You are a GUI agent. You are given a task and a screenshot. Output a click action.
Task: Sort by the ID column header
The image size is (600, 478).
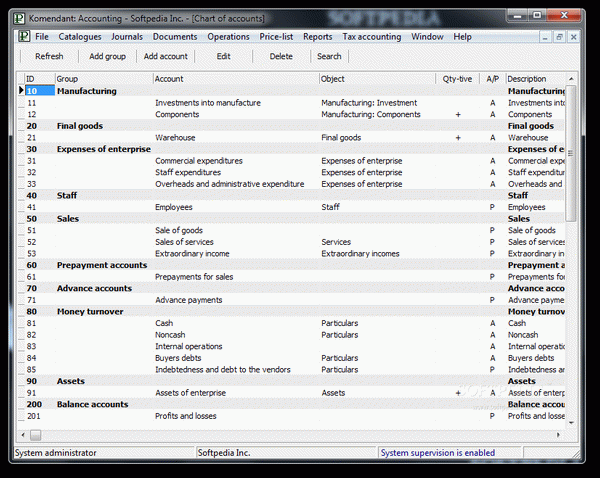tap(40, 79)
